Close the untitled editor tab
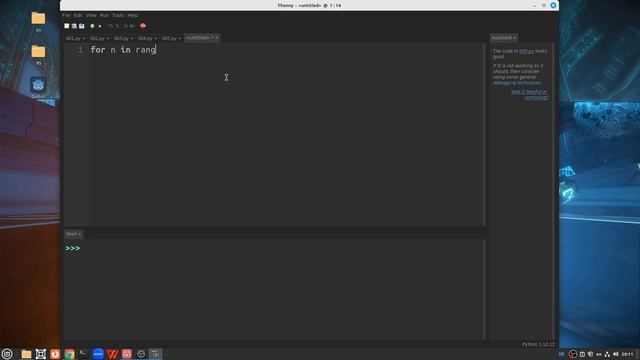Viewport: 640px width, 360px height. click(217, 38)
